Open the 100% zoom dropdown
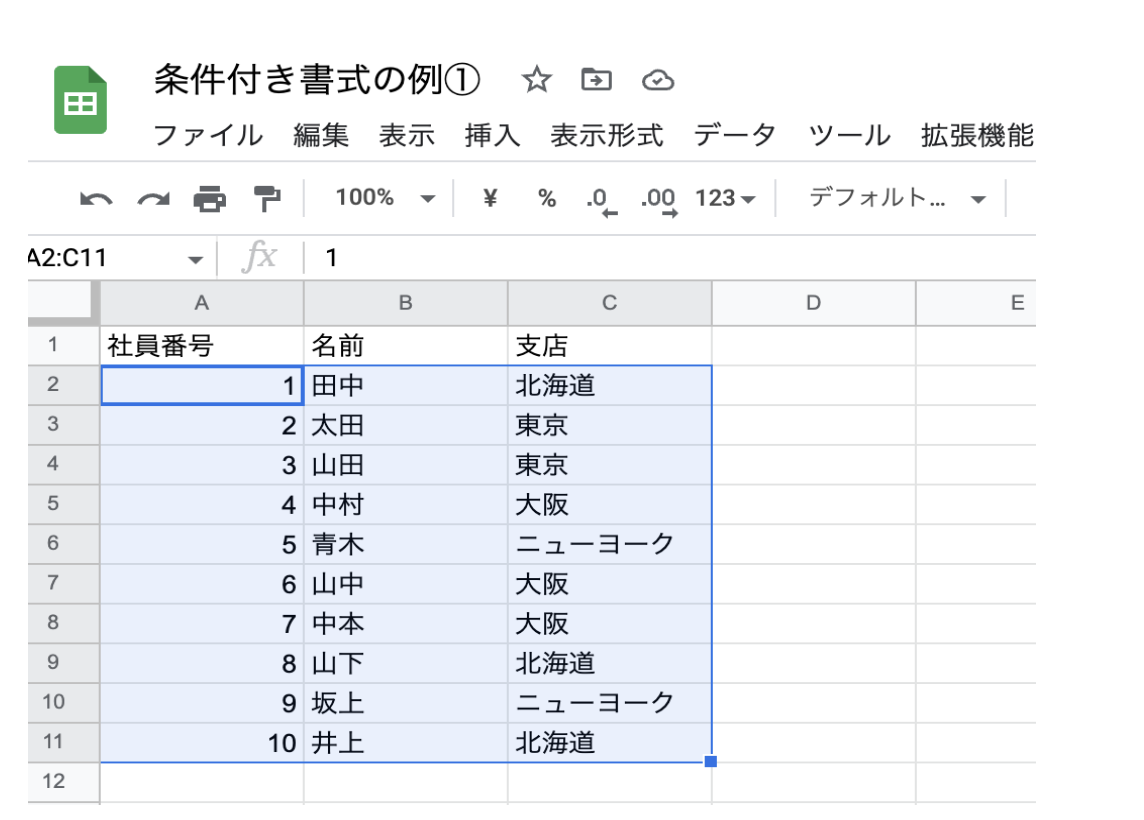 (386, 198)
